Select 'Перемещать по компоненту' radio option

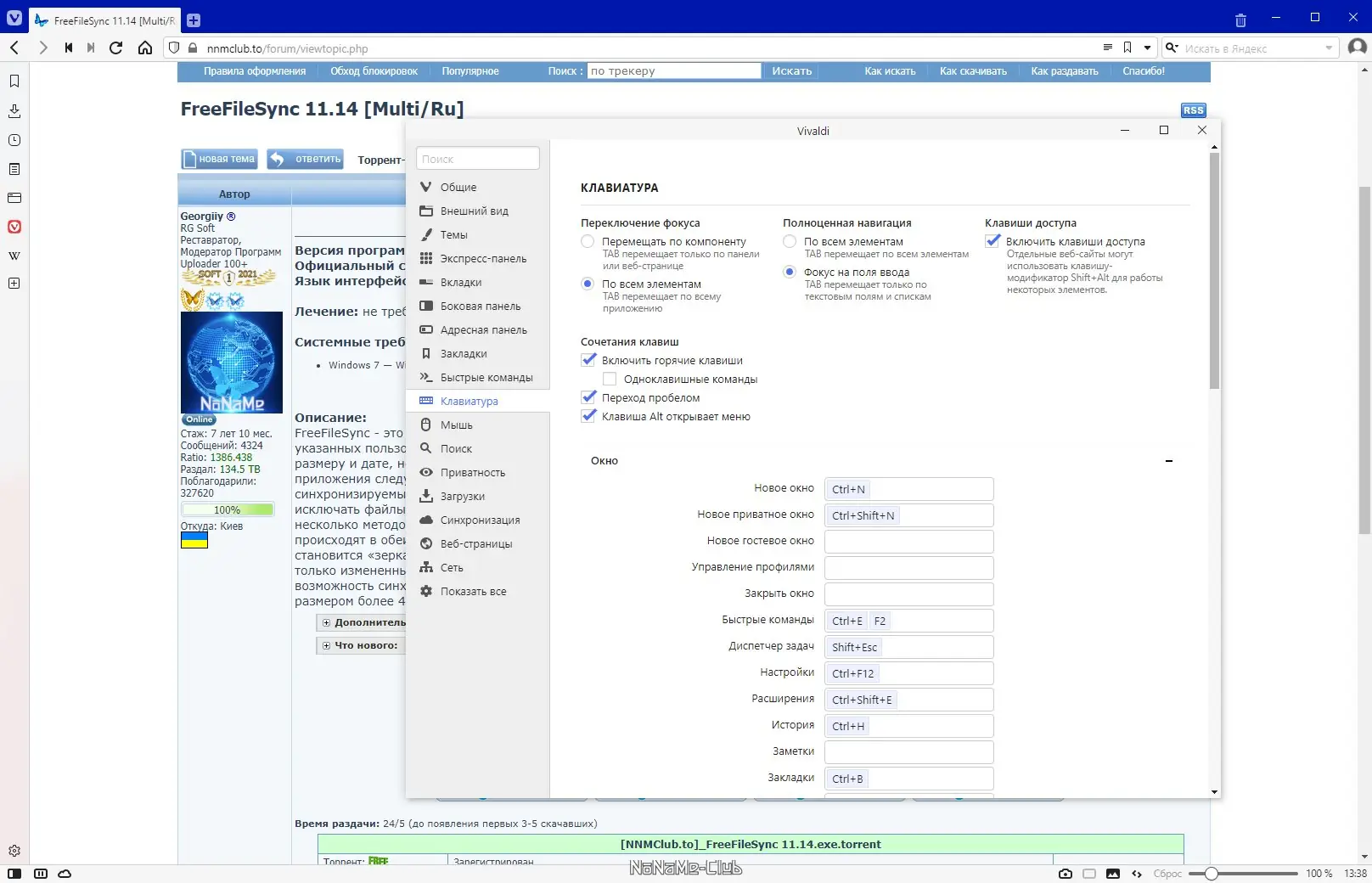588,242
